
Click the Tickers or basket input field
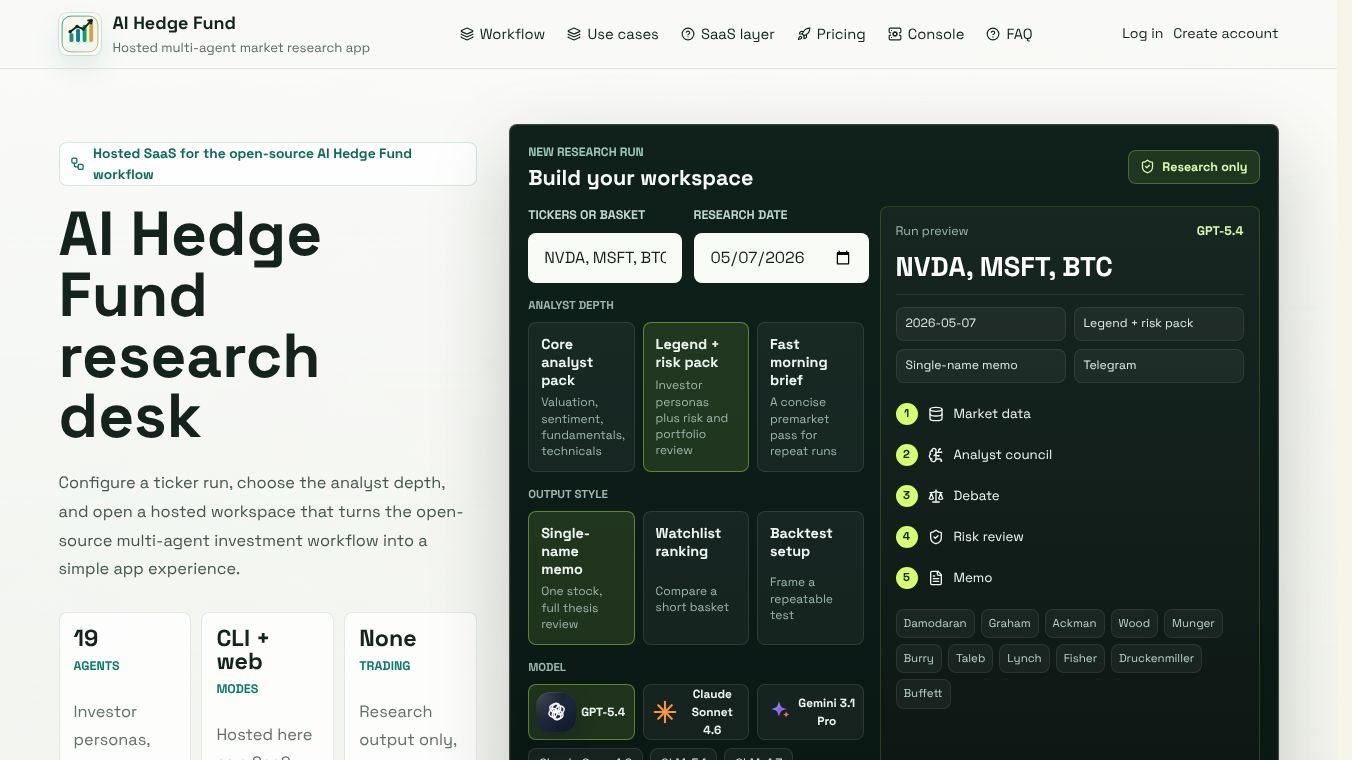click(x=605, y=258)
